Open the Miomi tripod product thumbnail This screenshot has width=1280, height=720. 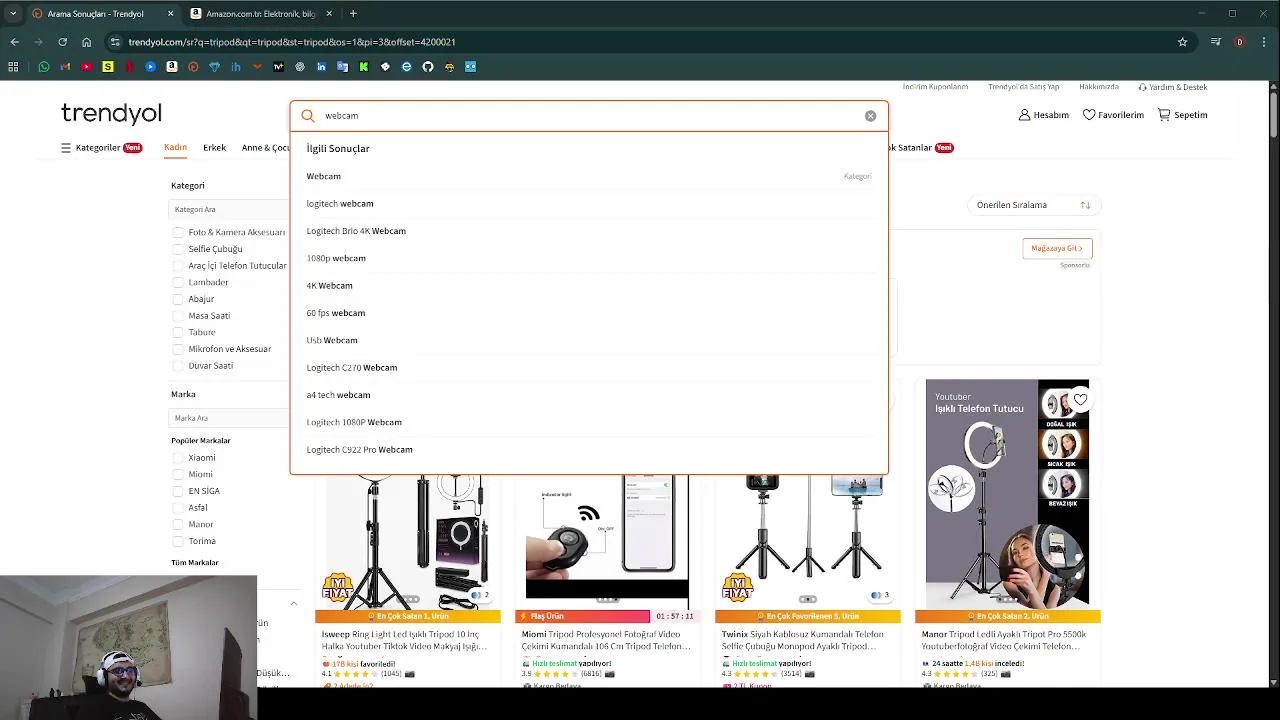pos(607,540)
